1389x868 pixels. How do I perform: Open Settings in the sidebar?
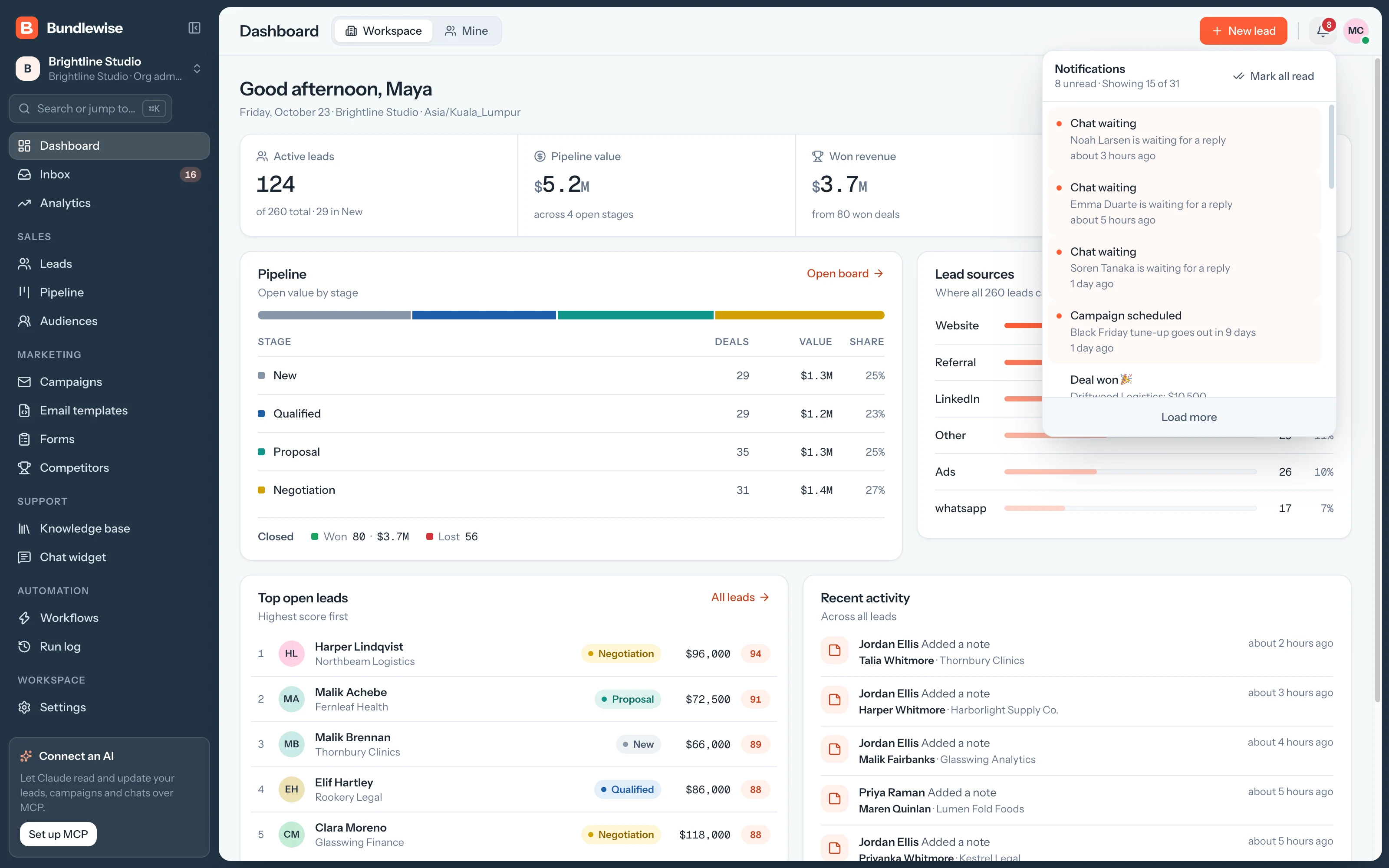(x=109, y=708)
